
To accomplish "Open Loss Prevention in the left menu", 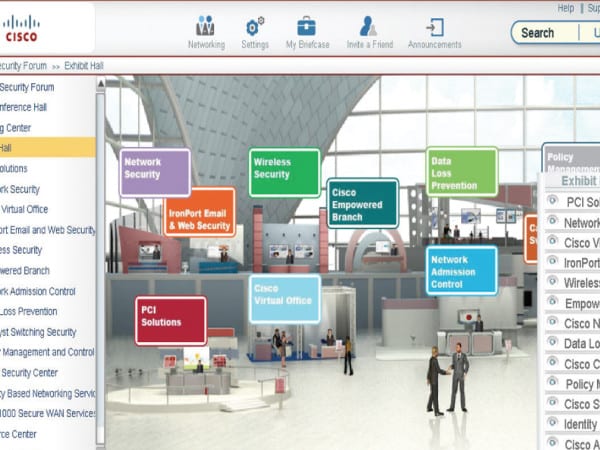I will pyautogui.click(x=28, y=311).
